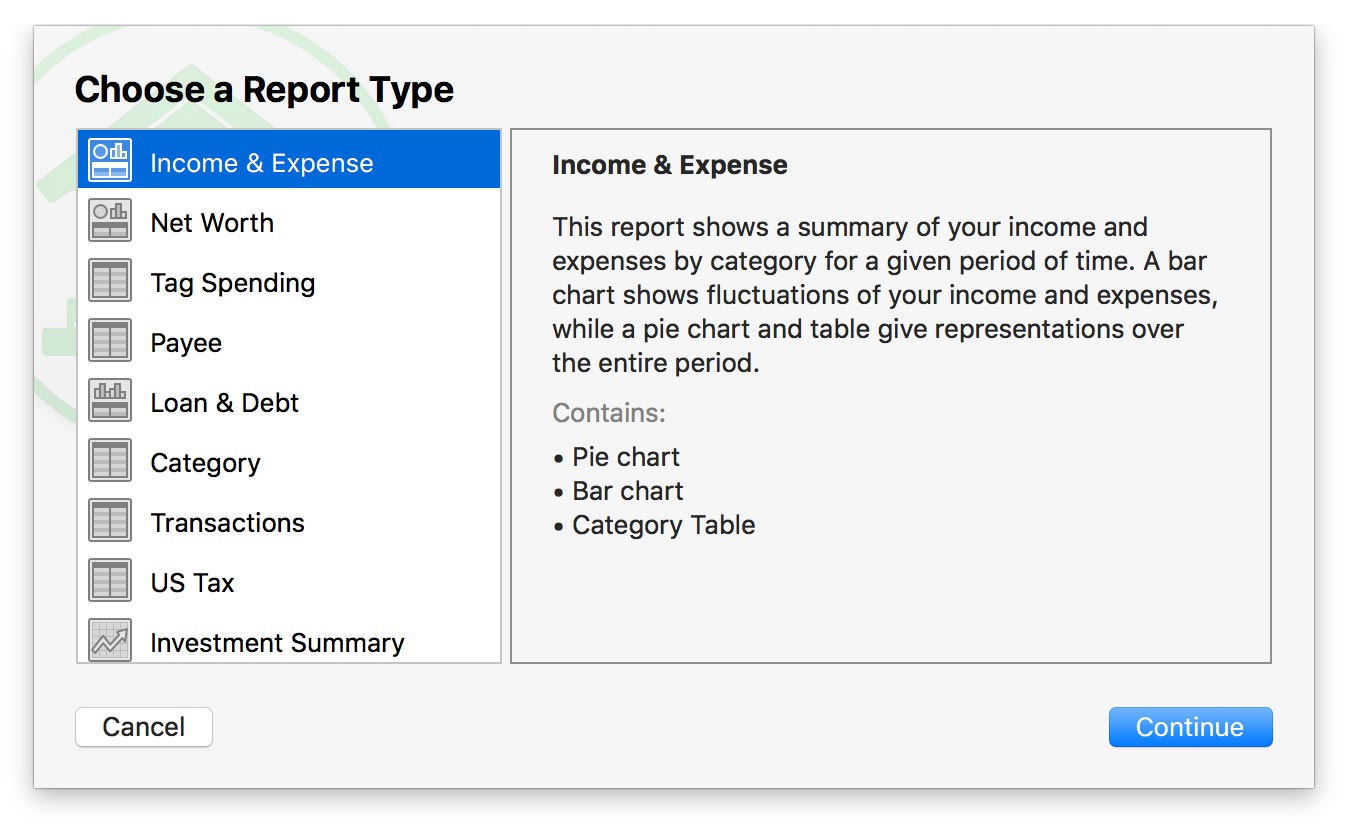The image size is (1348, 830).
Task: Select the US Tax list entry
Action: pos(192,583)
